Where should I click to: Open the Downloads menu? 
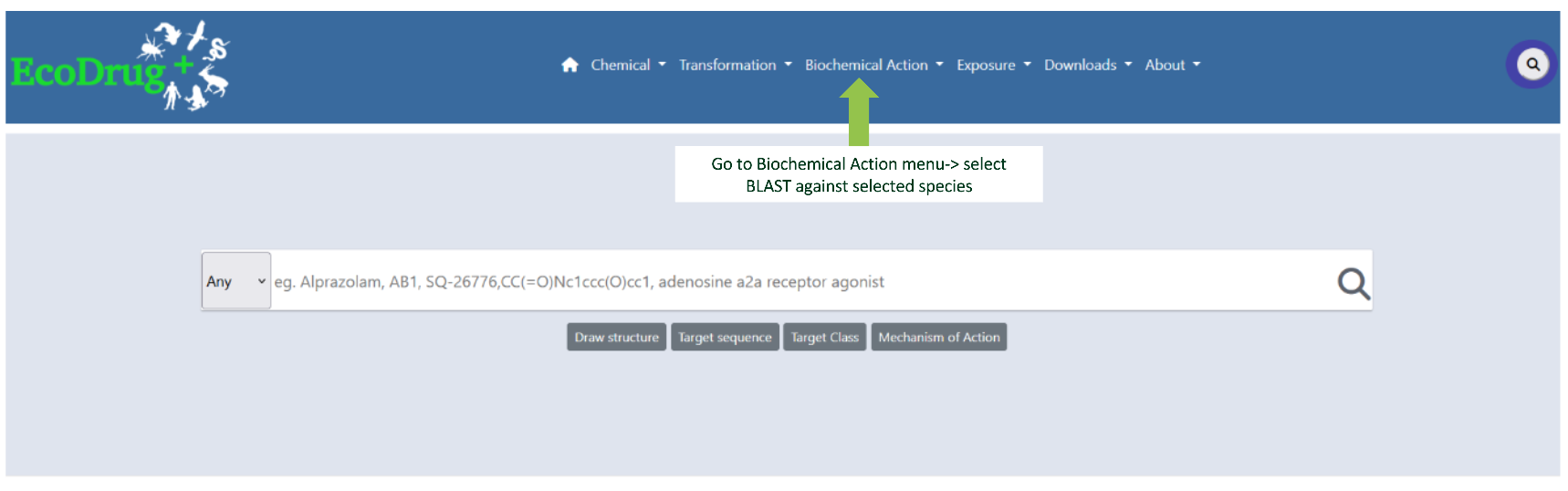pyautogui.click(x=1088, y=65)
